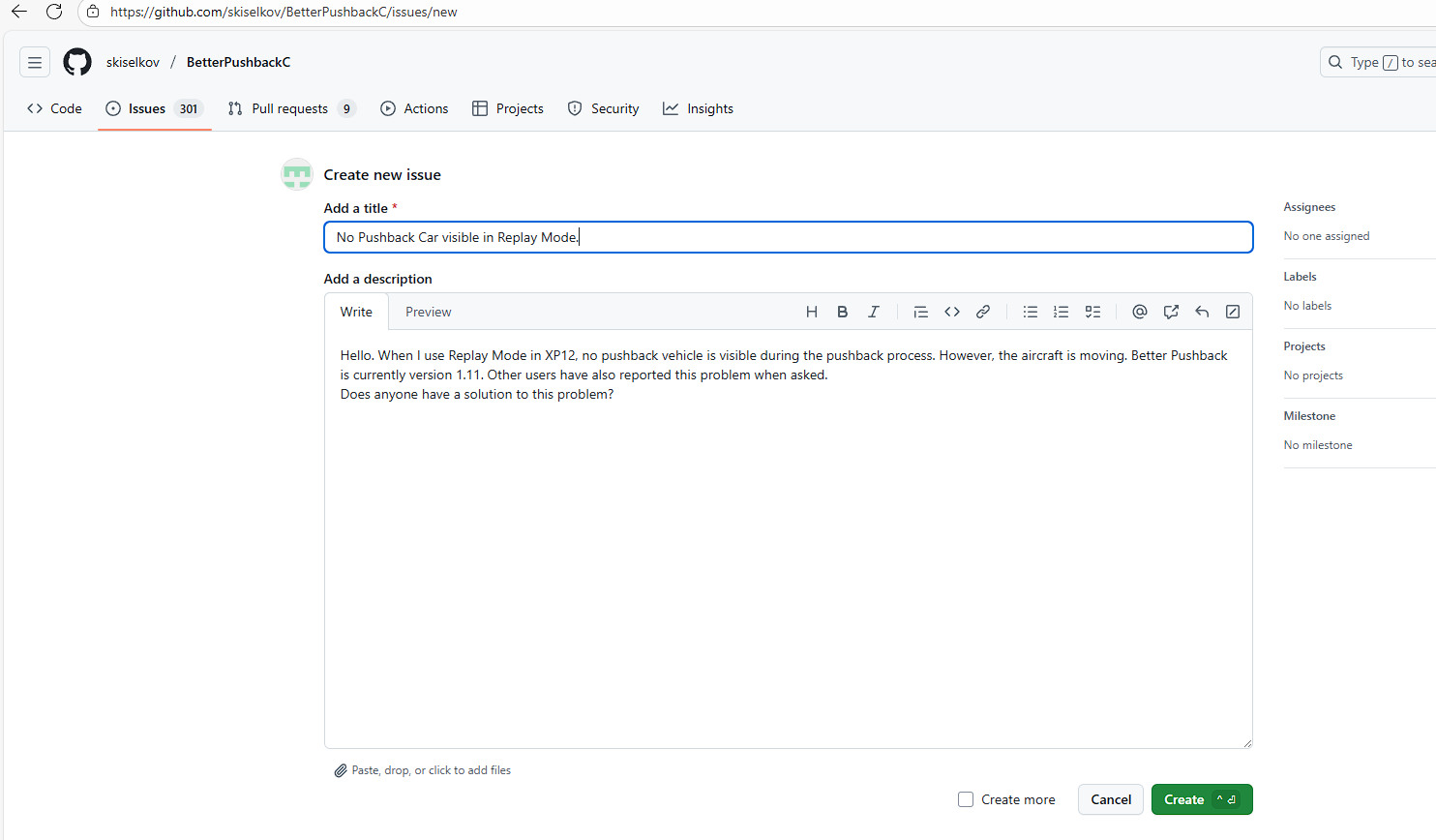
Task: Open the Pull requests tab
Action: (x=292, y=108)
